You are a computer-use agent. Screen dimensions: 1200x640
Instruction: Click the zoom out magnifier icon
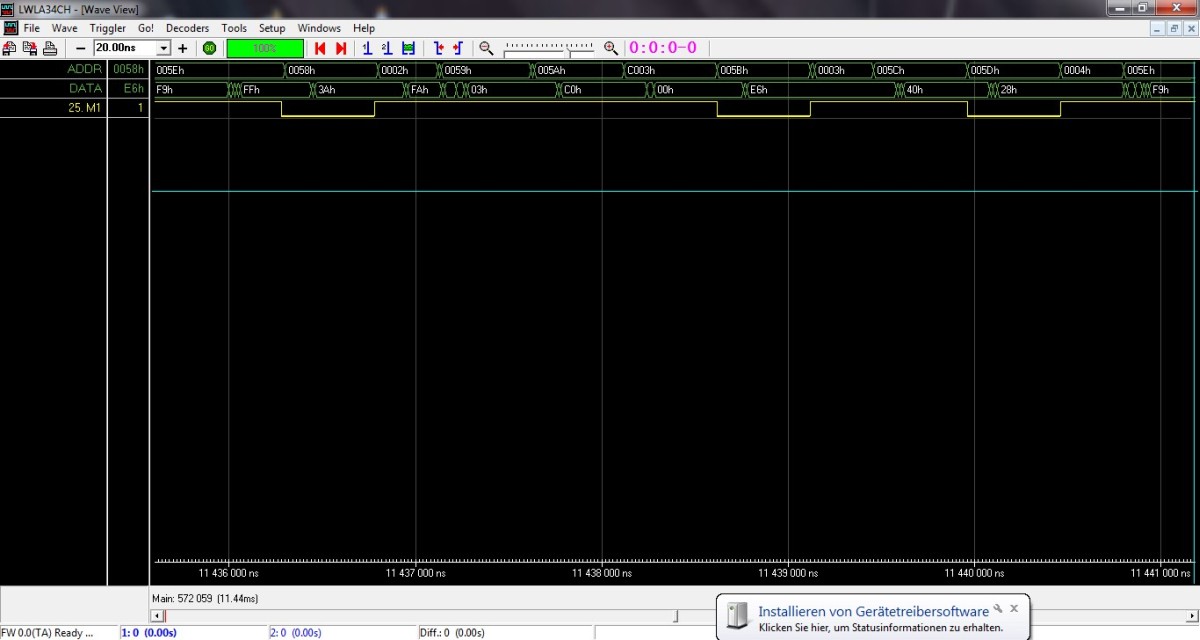(486, 48)
